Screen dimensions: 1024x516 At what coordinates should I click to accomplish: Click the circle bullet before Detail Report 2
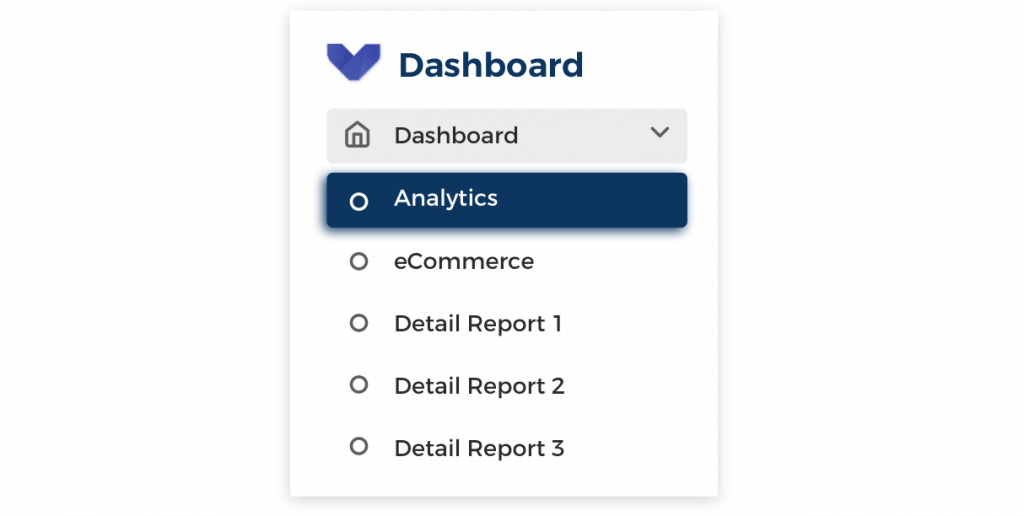(x=359, y=385)
